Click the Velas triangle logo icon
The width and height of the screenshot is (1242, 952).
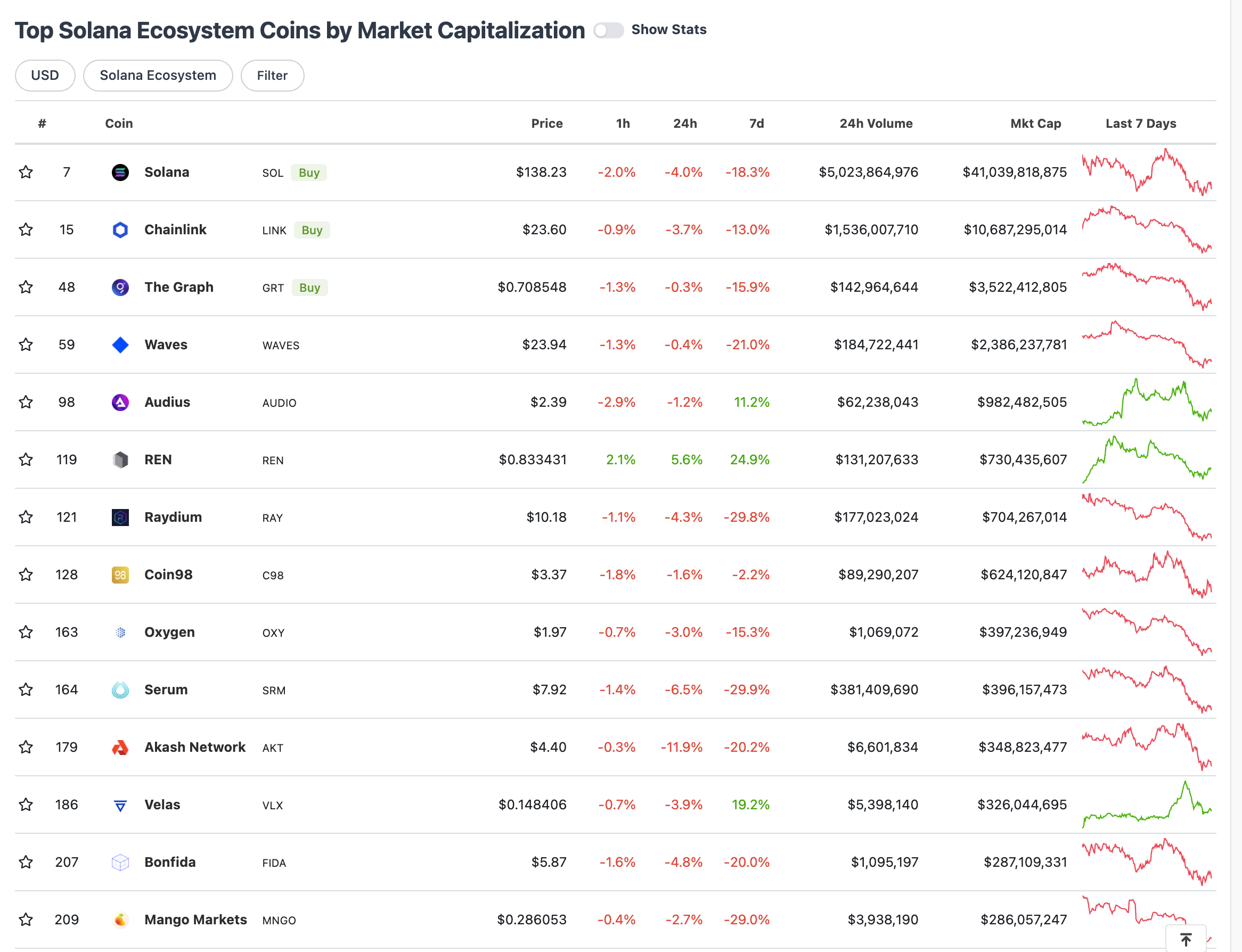click(120, 805)
